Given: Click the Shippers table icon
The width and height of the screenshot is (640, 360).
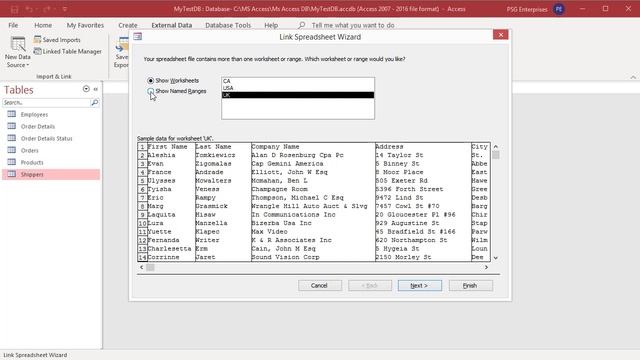Looking at the screenshot, I should click(12, 174).
